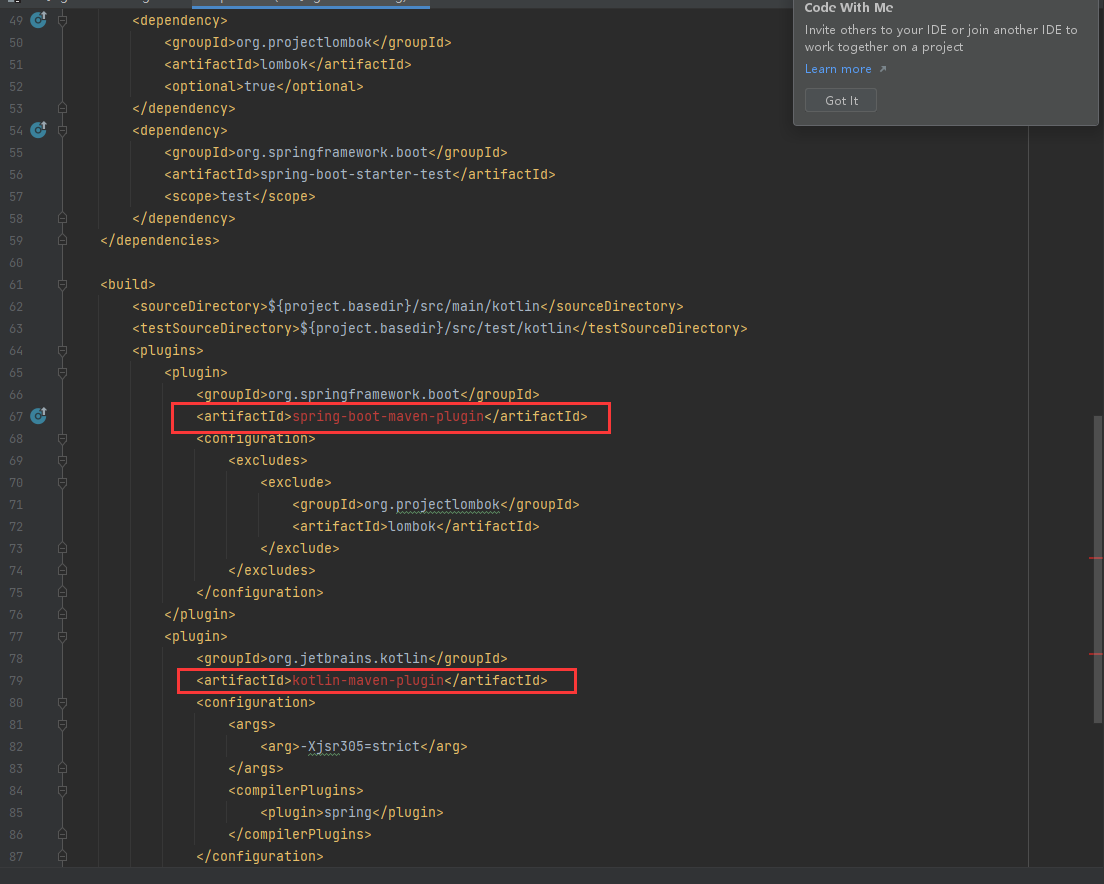The width and height of the screenshot is (1104, 884).
Task: Click 'org.jetbrains.kotlin' groupId text
Action: click(348, 659)
